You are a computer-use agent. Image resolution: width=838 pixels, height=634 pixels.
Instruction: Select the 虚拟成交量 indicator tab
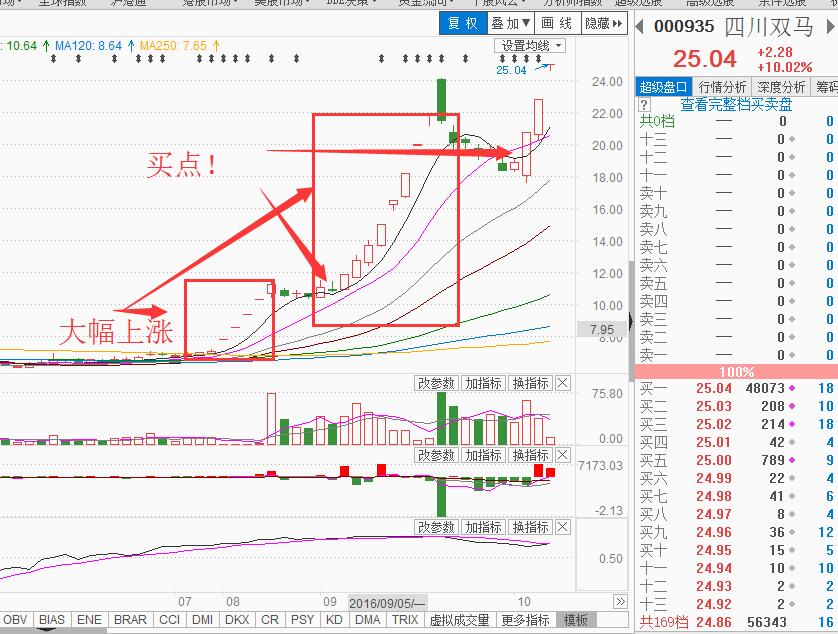(460, 620)
